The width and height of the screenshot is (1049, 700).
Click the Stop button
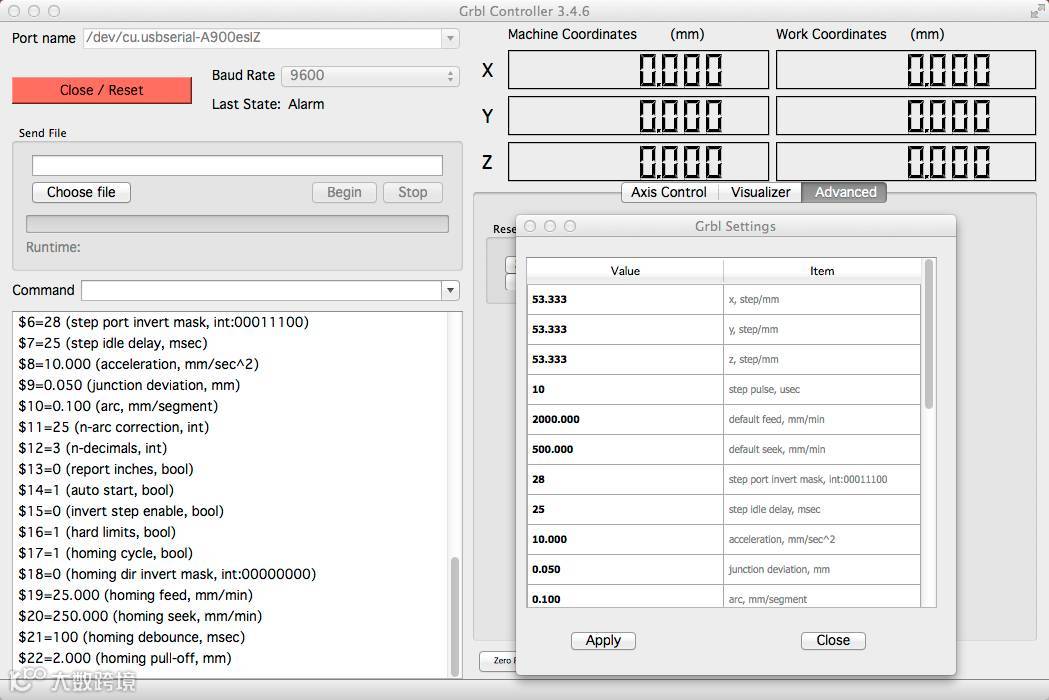click(x=413, y=193)
